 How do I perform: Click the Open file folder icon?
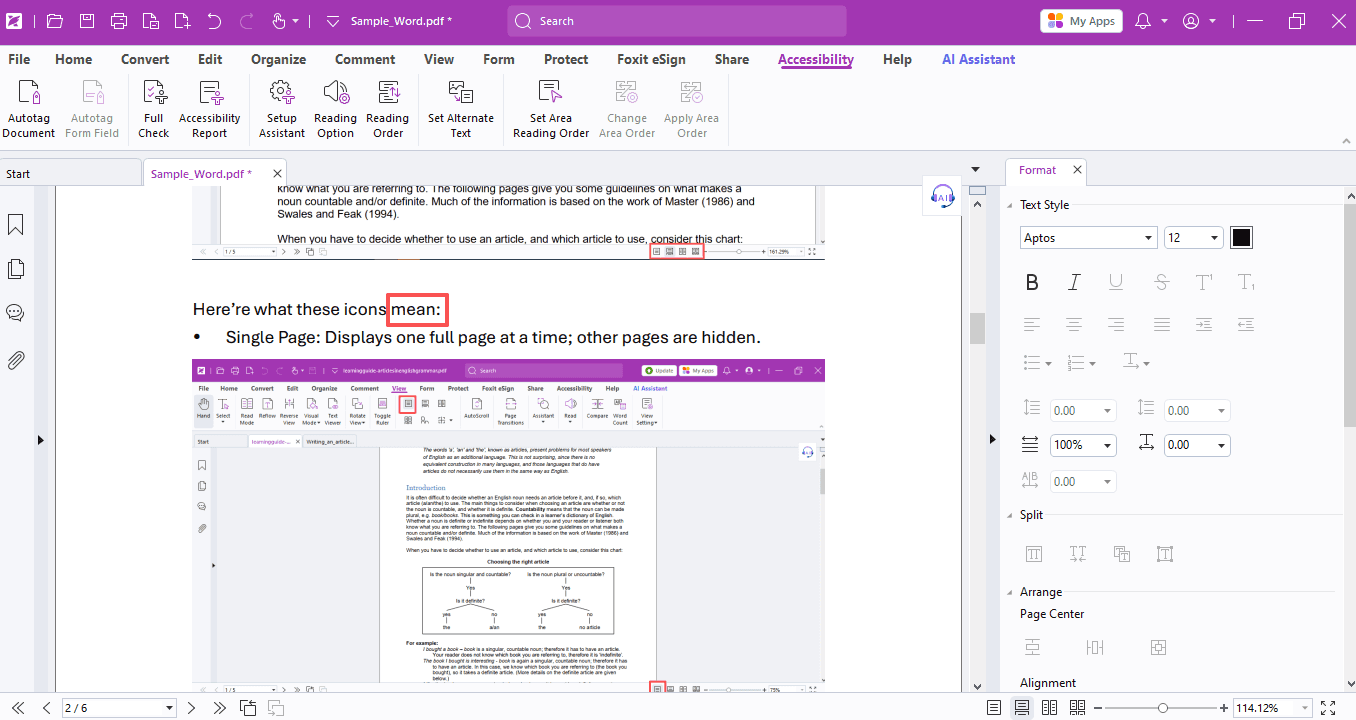coord(55,21)
